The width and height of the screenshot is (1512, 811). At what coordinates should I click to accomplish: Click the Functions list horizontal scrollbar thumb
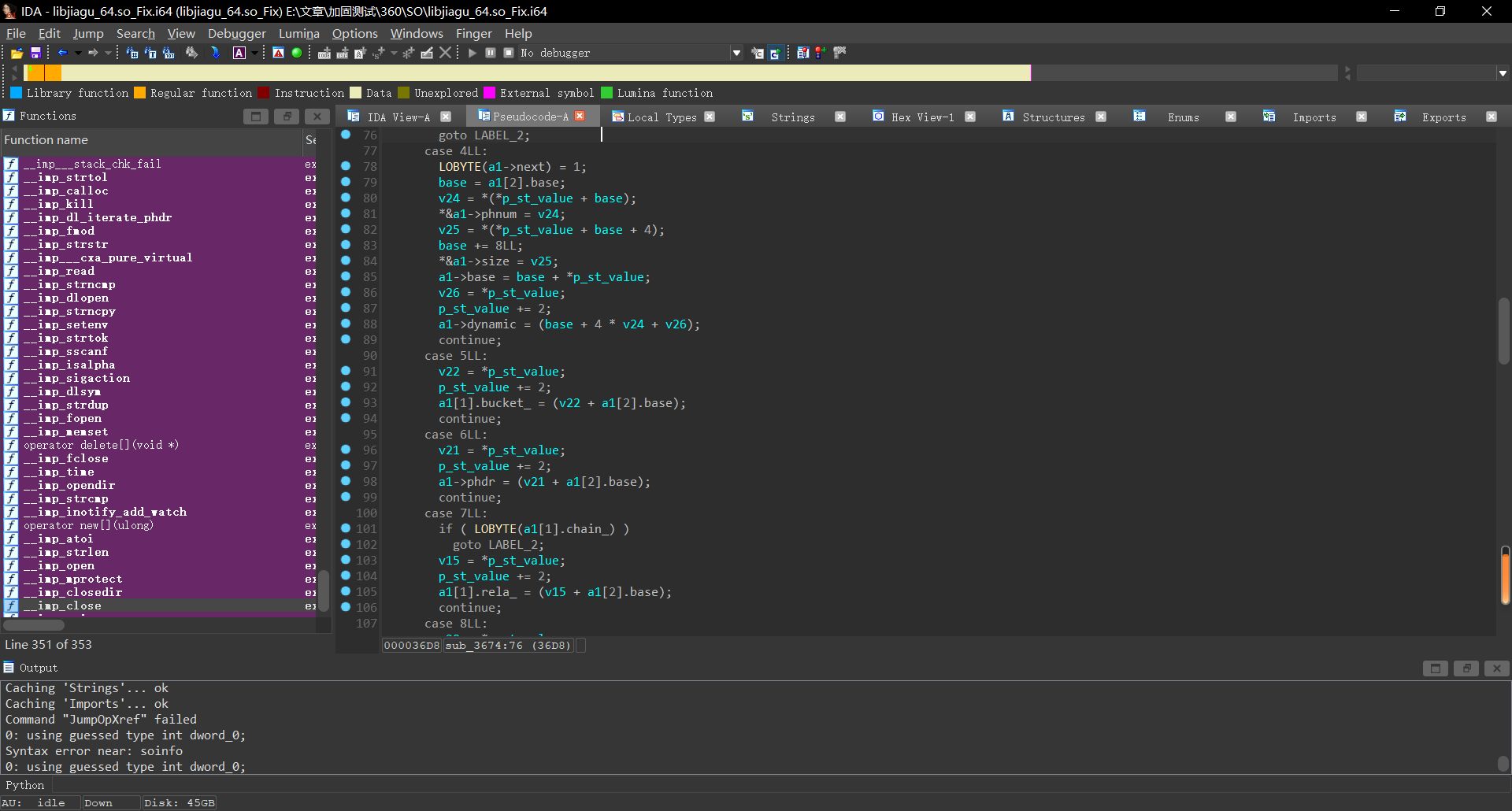(x=34, y=625)
